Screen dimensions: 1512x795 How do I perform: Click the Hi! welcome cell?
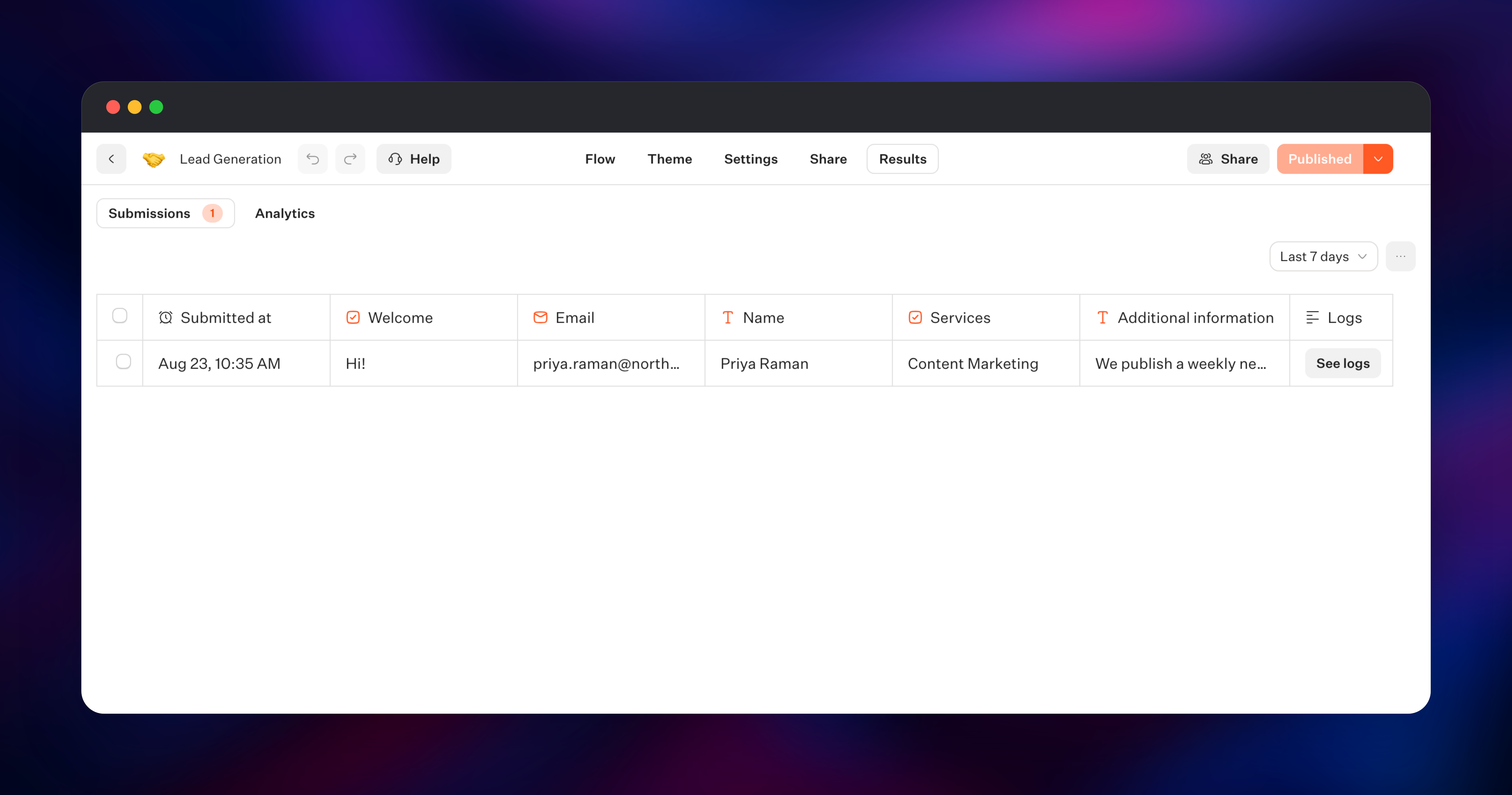[x=424, y=363]
